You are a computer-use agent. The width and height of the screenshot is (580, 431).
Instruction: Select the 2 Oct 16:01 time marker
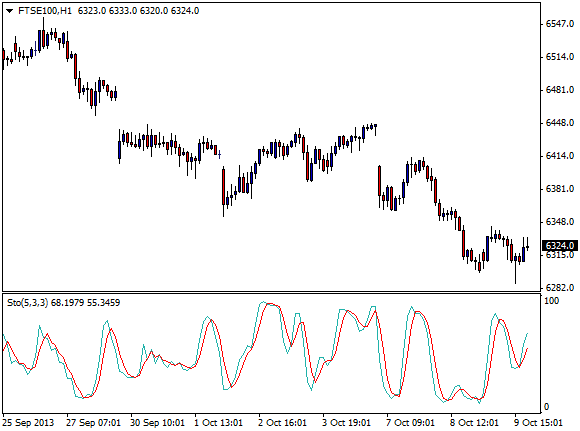coord(283,422)
